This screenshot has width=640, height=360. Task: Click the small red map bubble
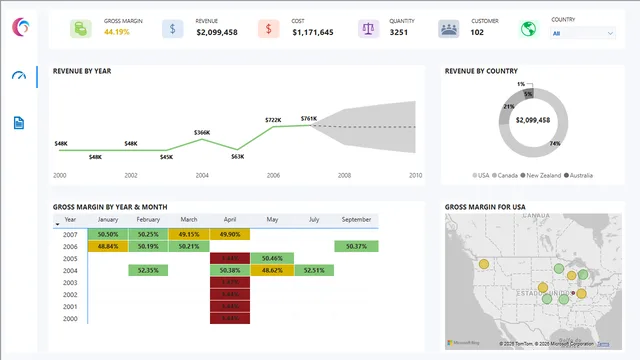(x=573, y=293)
